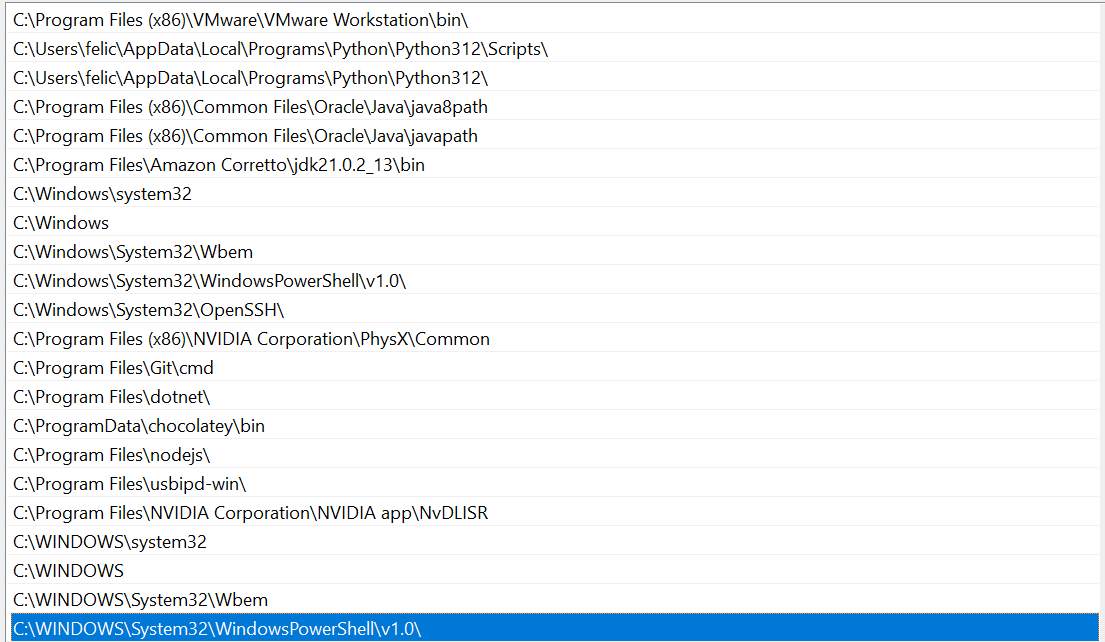Viewport: 1105px width, 642px height.
Task: Select the C:\Windows\system32 entry
Action: coord(555,193)
